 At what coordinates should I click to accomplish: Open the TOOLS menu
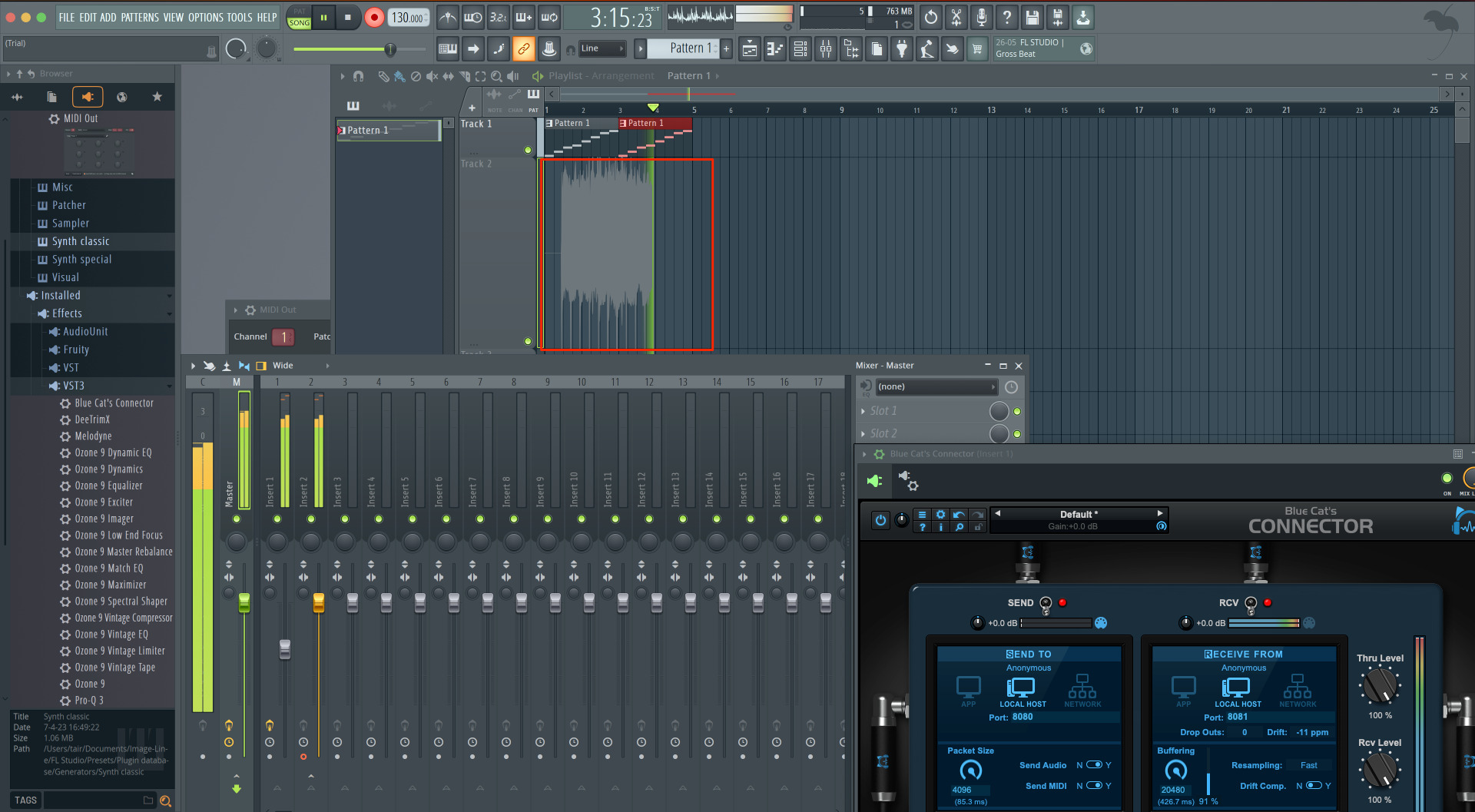pyautogui.click(x=239, y=17)
